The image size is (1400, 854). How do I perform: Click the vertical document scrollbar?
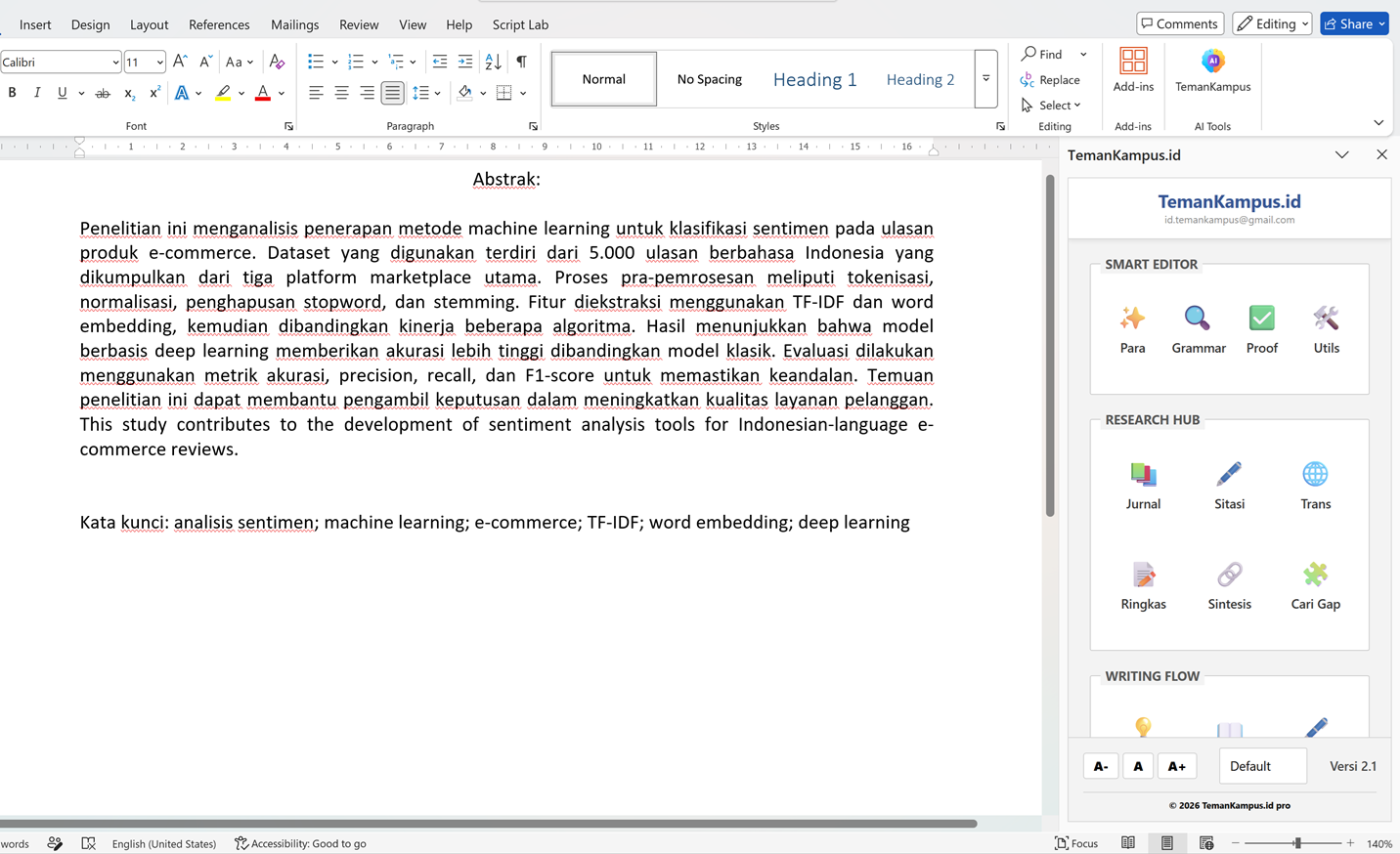click(1050, 345)
